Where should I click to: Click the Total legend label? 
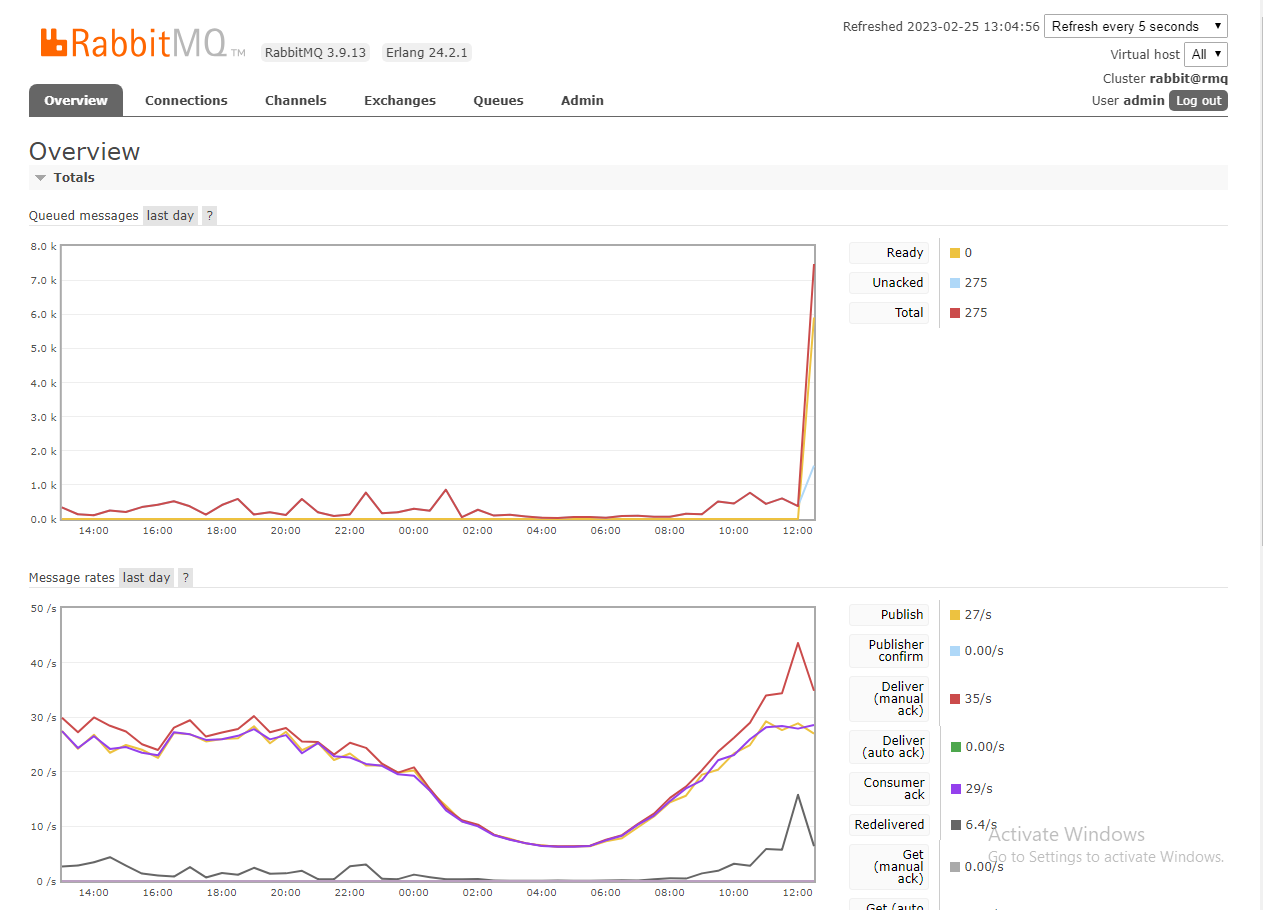coord(889,312)
